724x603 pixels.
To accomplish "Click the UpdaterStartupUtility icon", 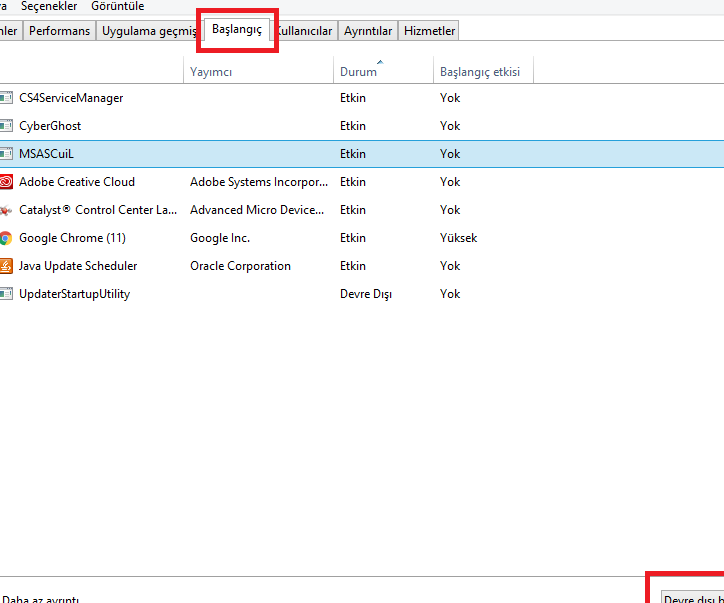I will [6, 294].
